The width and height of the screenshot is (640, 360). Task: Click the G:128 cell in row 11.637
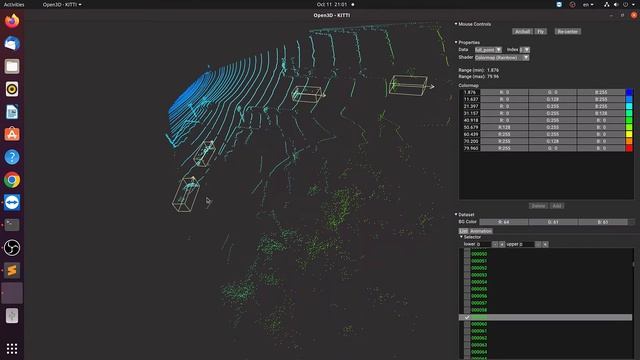pos(553,99)
